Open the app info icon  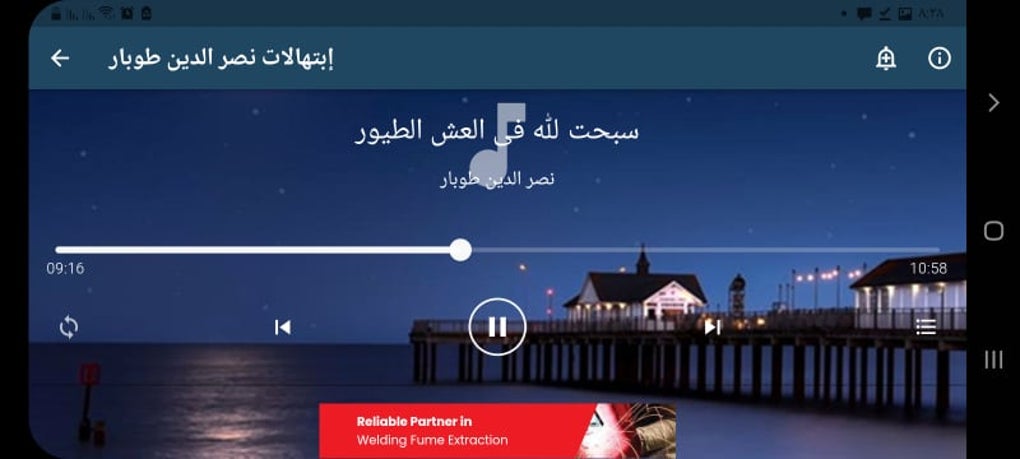pyautogui.click(x=939, y=59)
